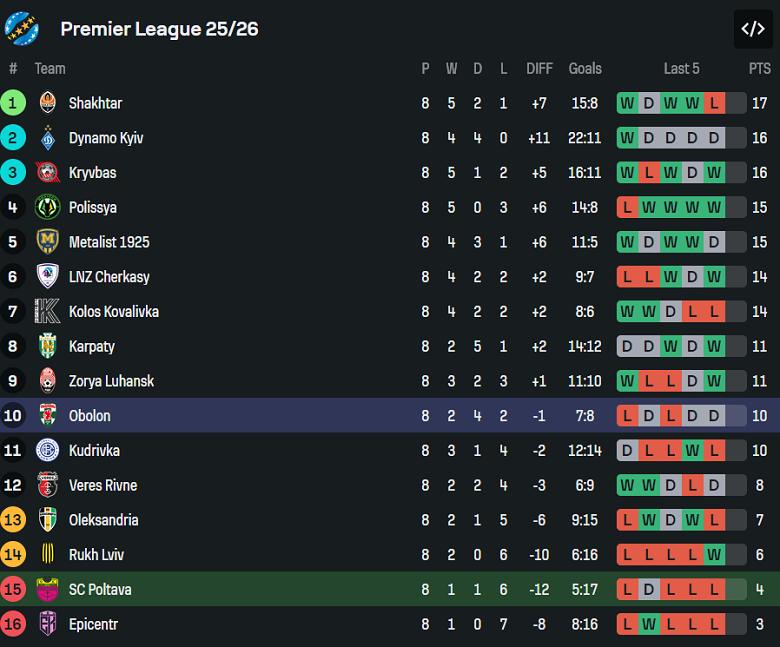This screenshot has width=780, height=647.
Task: Click Metalist 1925 team crest icon
Action: point(48,242)
